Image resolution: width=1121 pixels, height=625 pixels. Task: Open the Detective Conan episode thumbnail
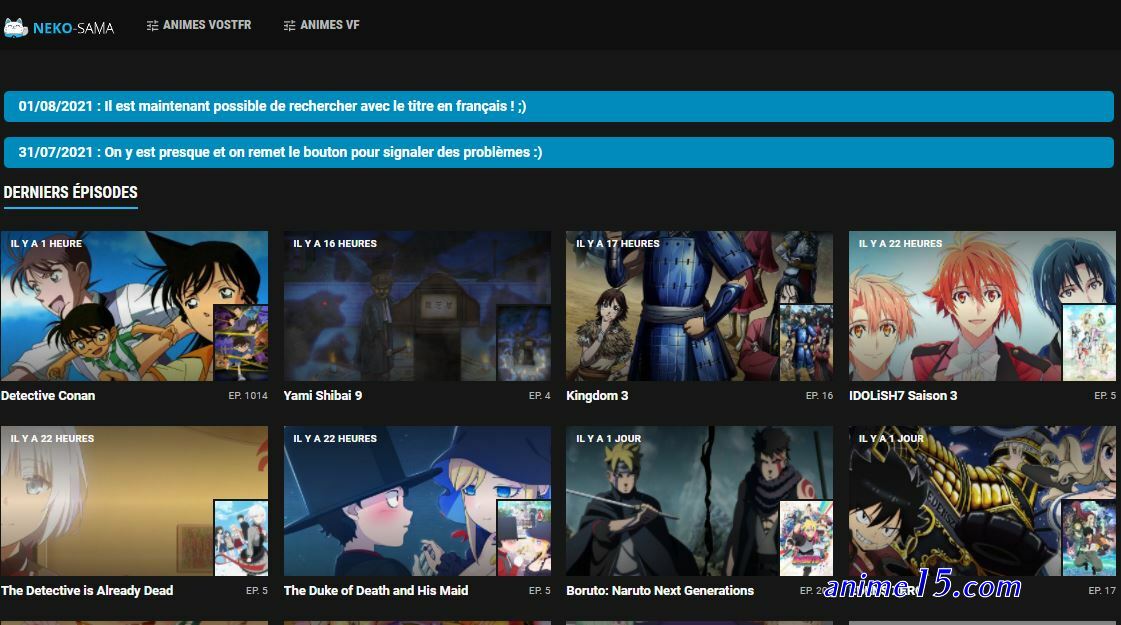pyautogui.click(x=134, y=305)
